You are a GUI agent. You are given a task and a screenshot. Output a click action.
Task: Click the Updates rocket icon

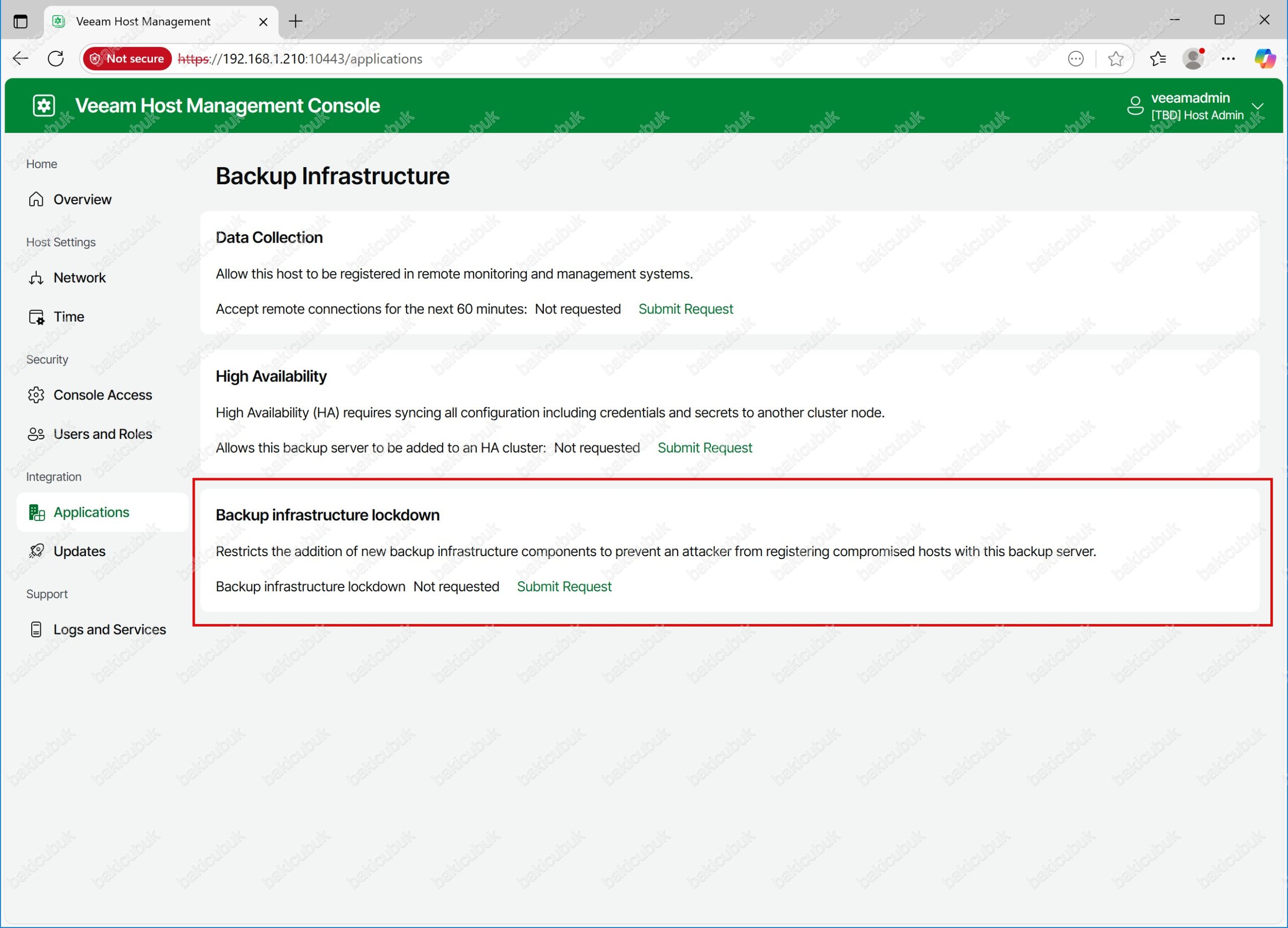[36, 551]
